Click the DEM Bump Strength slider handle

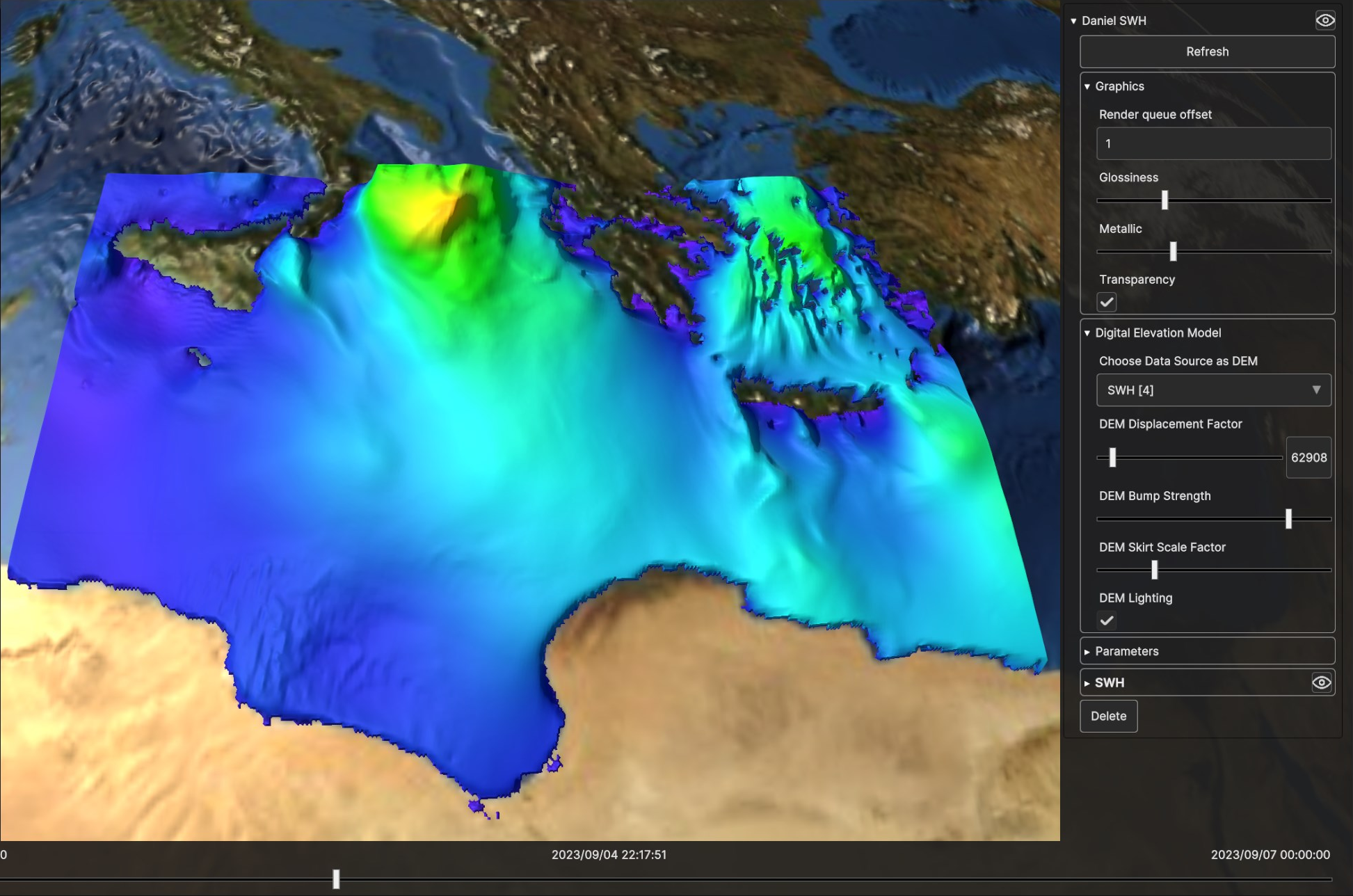[x=1288, y=518]
